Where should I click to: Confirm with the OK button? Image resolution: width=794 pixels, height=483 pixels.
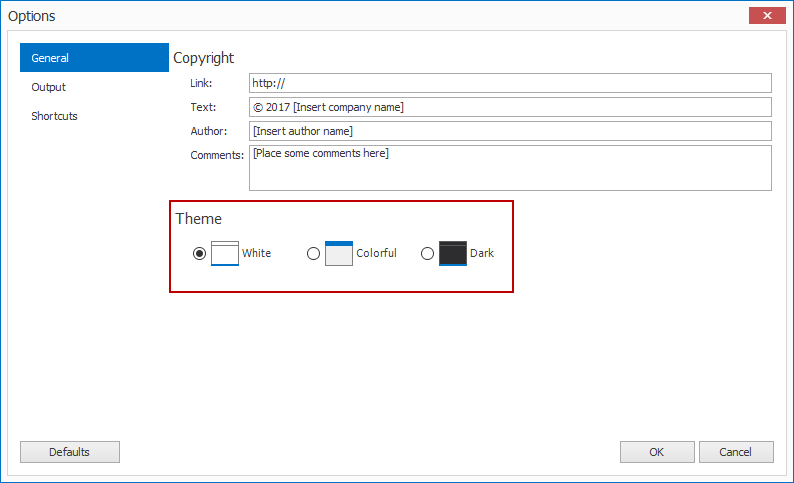pos(657,452)
